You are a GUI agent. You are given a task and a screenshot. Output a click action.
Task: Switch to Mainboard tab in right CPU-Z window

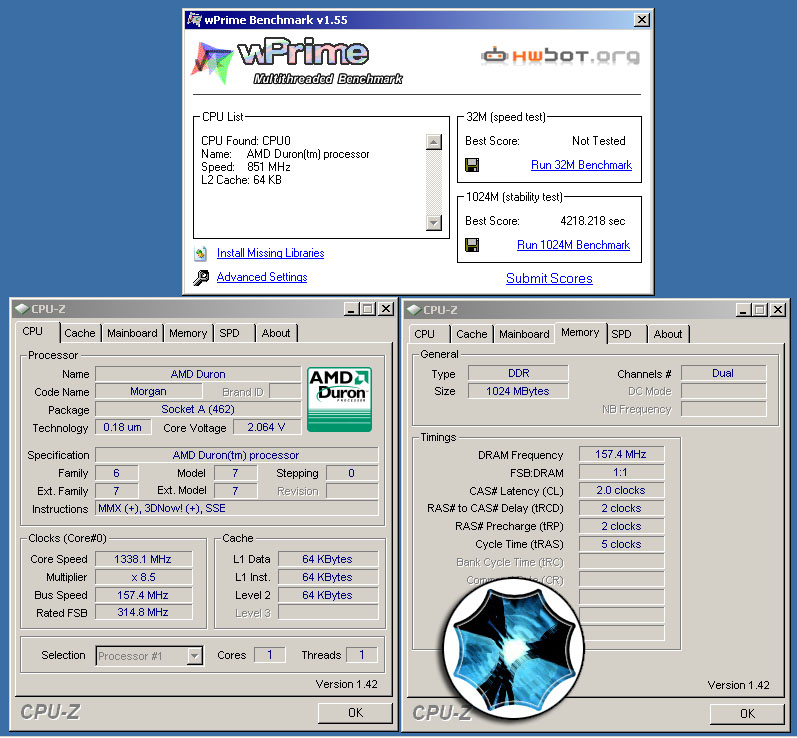click(x=524, y=334)
